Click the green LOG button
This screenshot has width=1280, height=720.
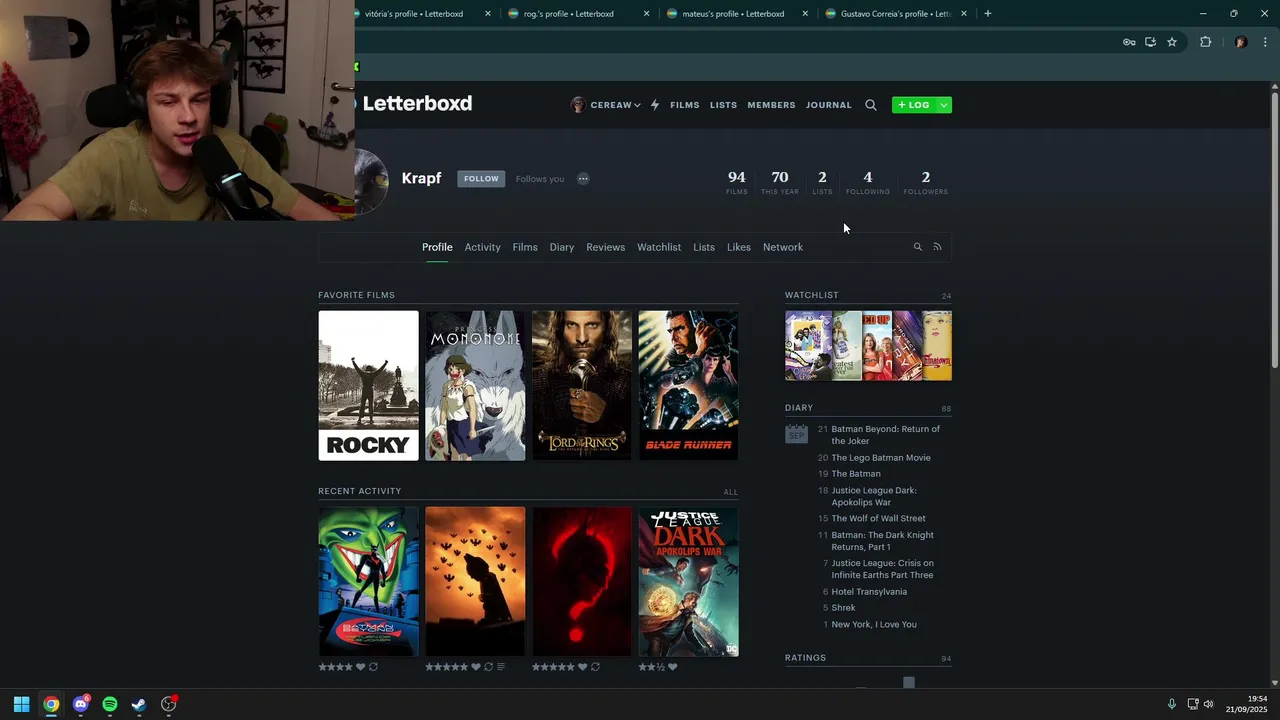pos(914,105)
